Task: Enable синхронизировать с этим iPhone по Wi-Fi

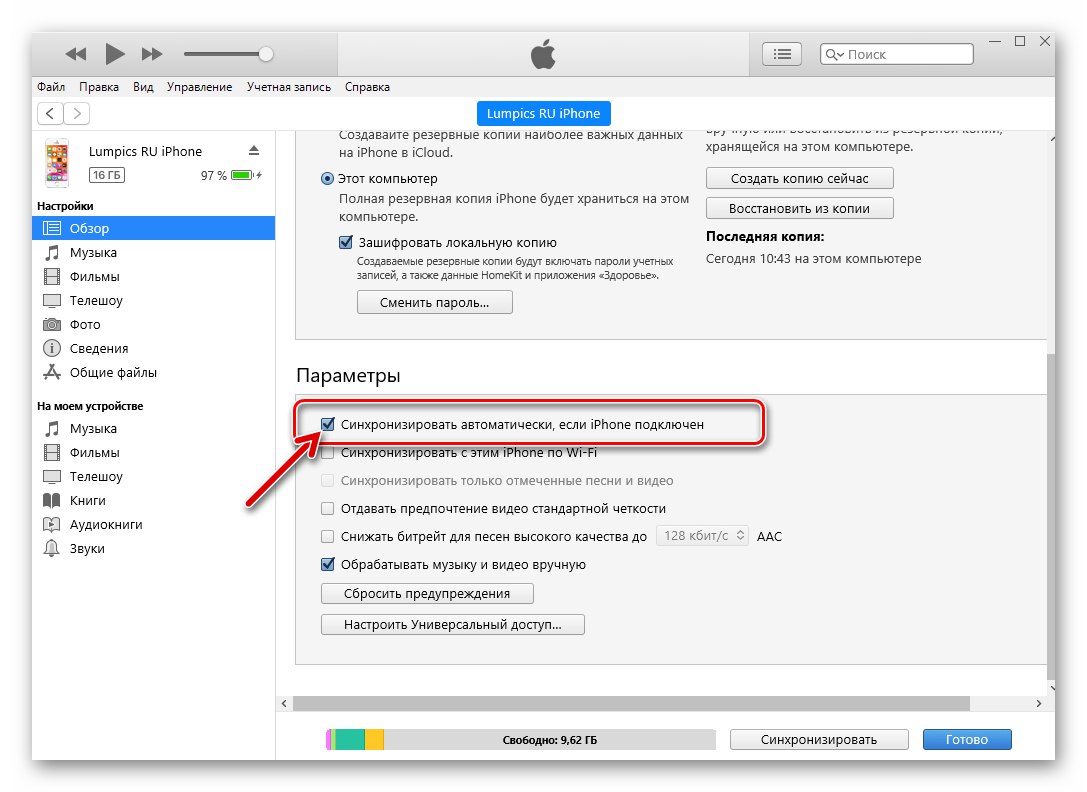Action: pos(327,452)
